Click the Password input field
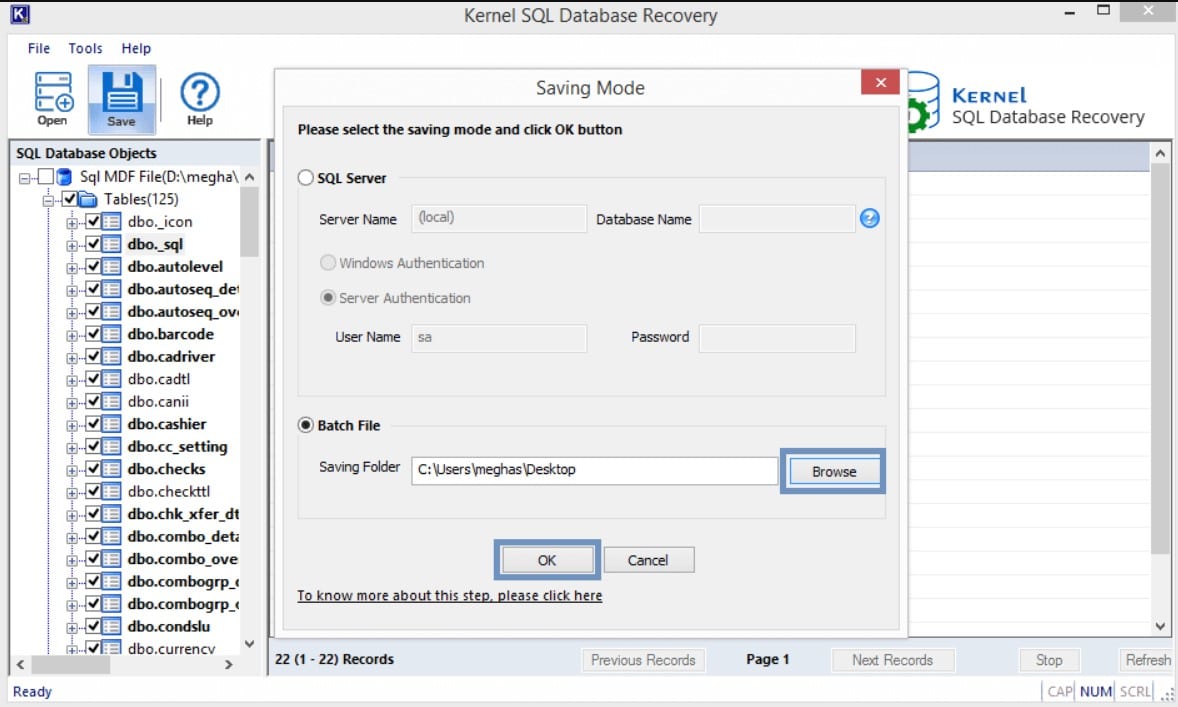 (777, 338)
